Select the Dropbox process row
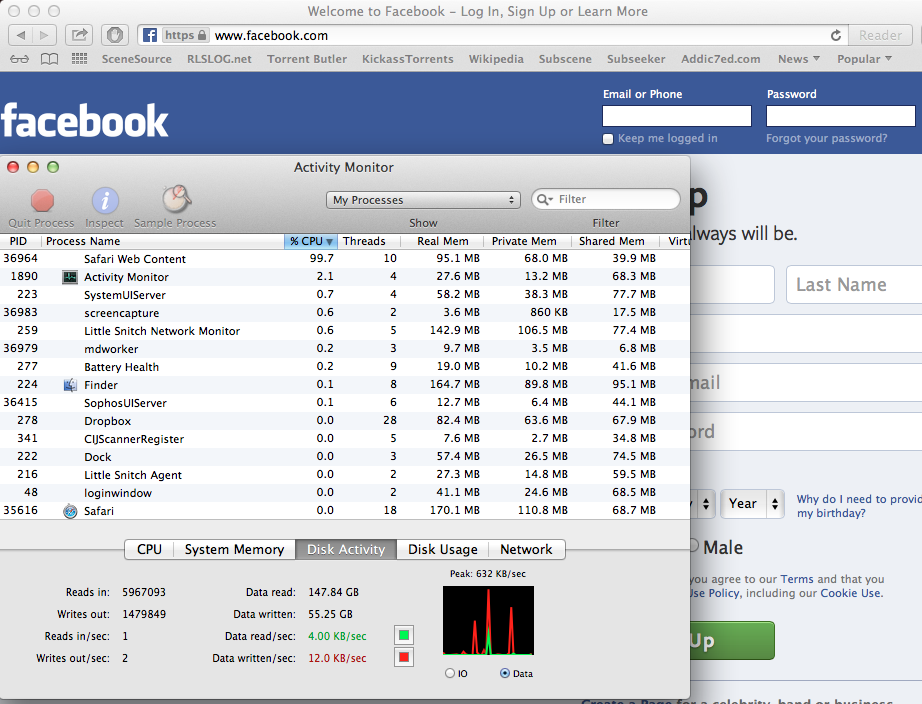Viewport: 922px width, 704px height. (x=345, y=421)
